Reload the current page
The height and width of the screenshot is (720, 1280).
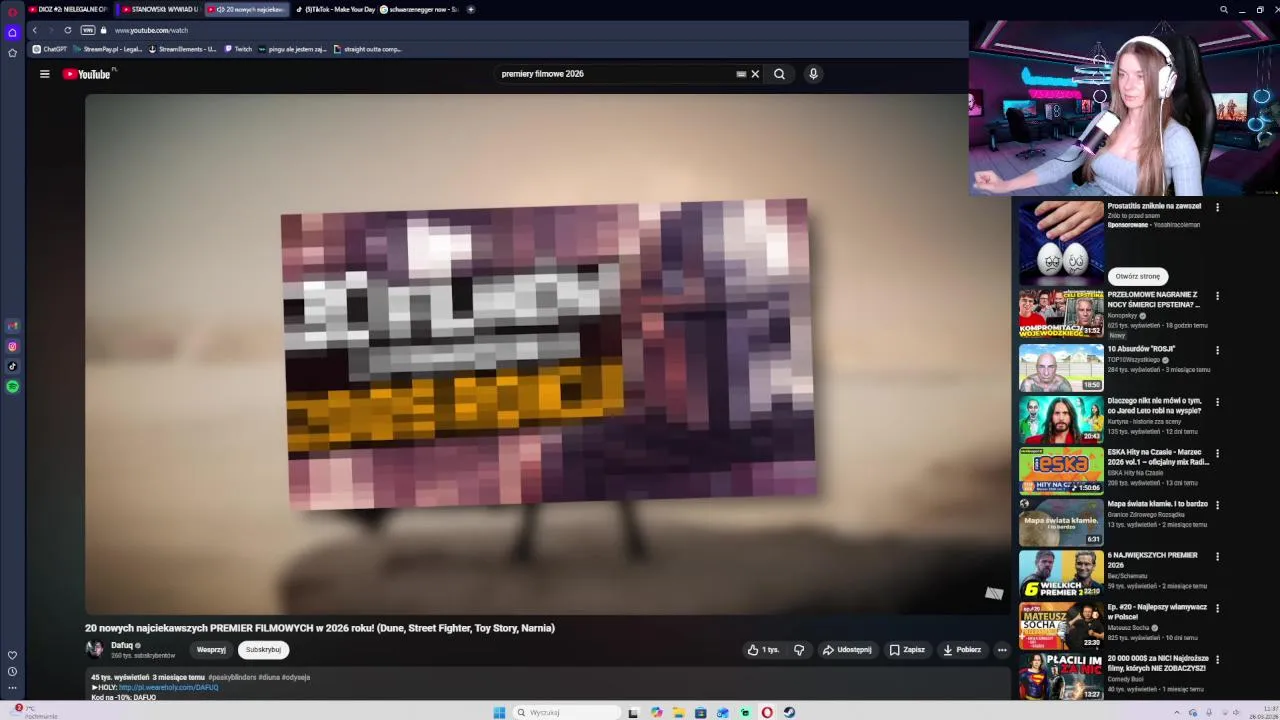(67, 30)
